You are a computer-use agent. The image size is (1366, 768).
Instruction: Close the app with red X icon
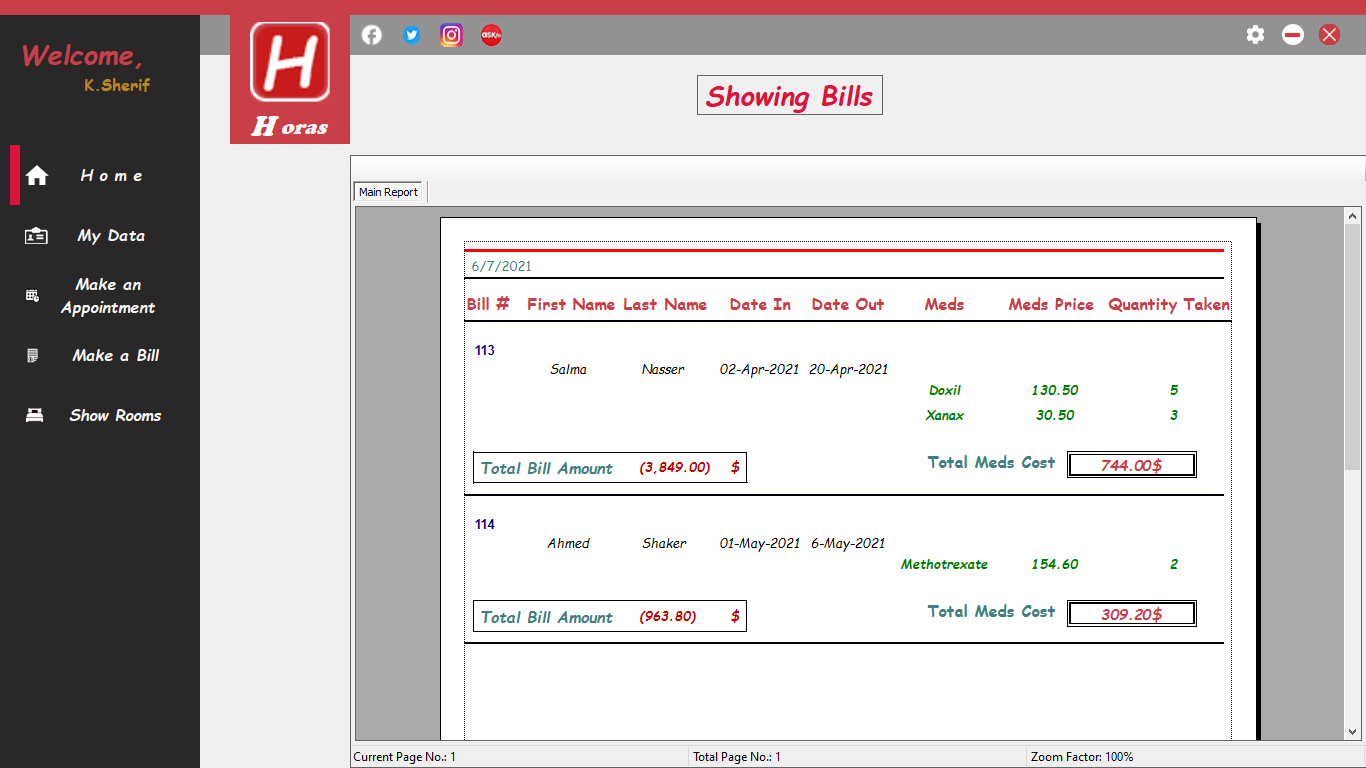pyautogui.click(x=1329, y=35)
